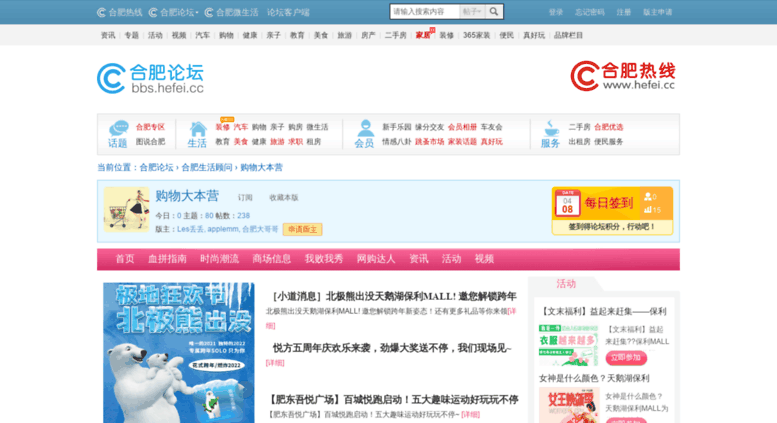Select highlighted 家居 in gray navigation bar

(423, 35)
